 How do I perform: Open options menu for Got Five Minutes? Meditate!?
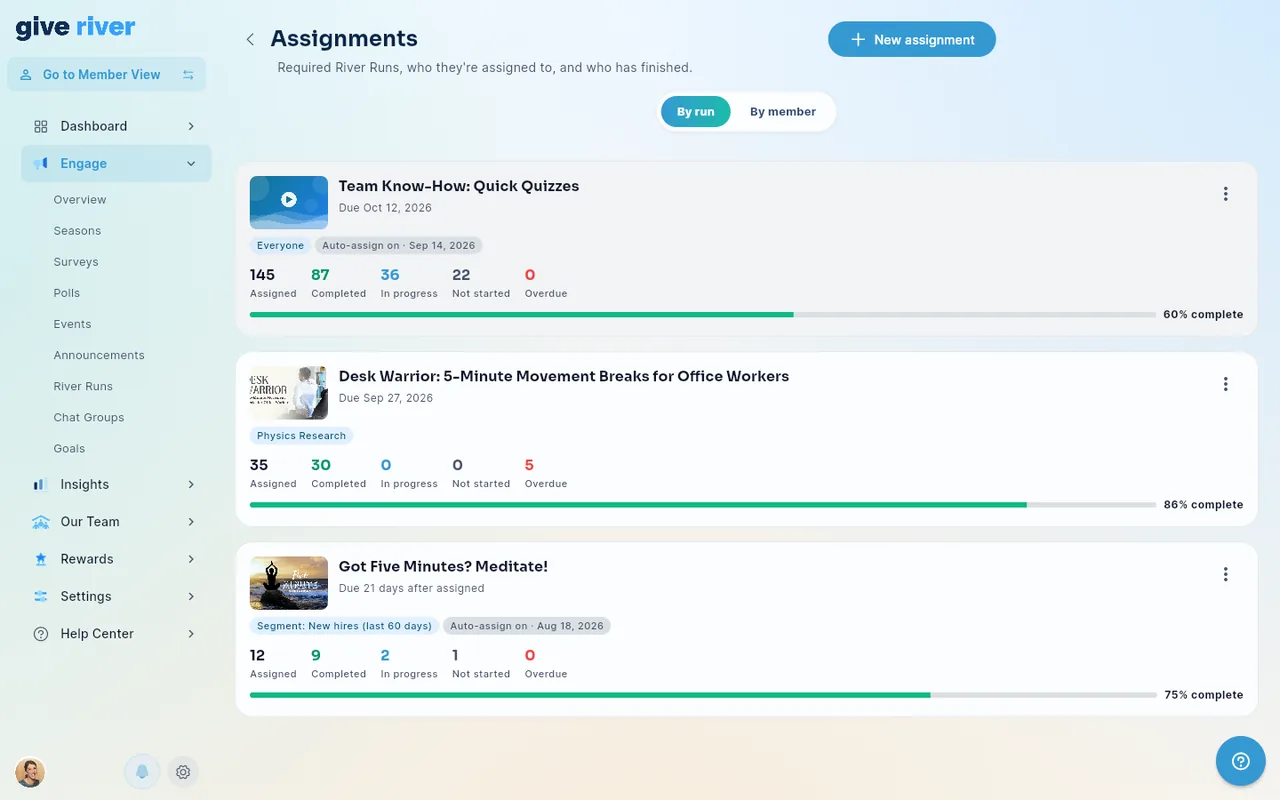click(x=1226, y=574)
